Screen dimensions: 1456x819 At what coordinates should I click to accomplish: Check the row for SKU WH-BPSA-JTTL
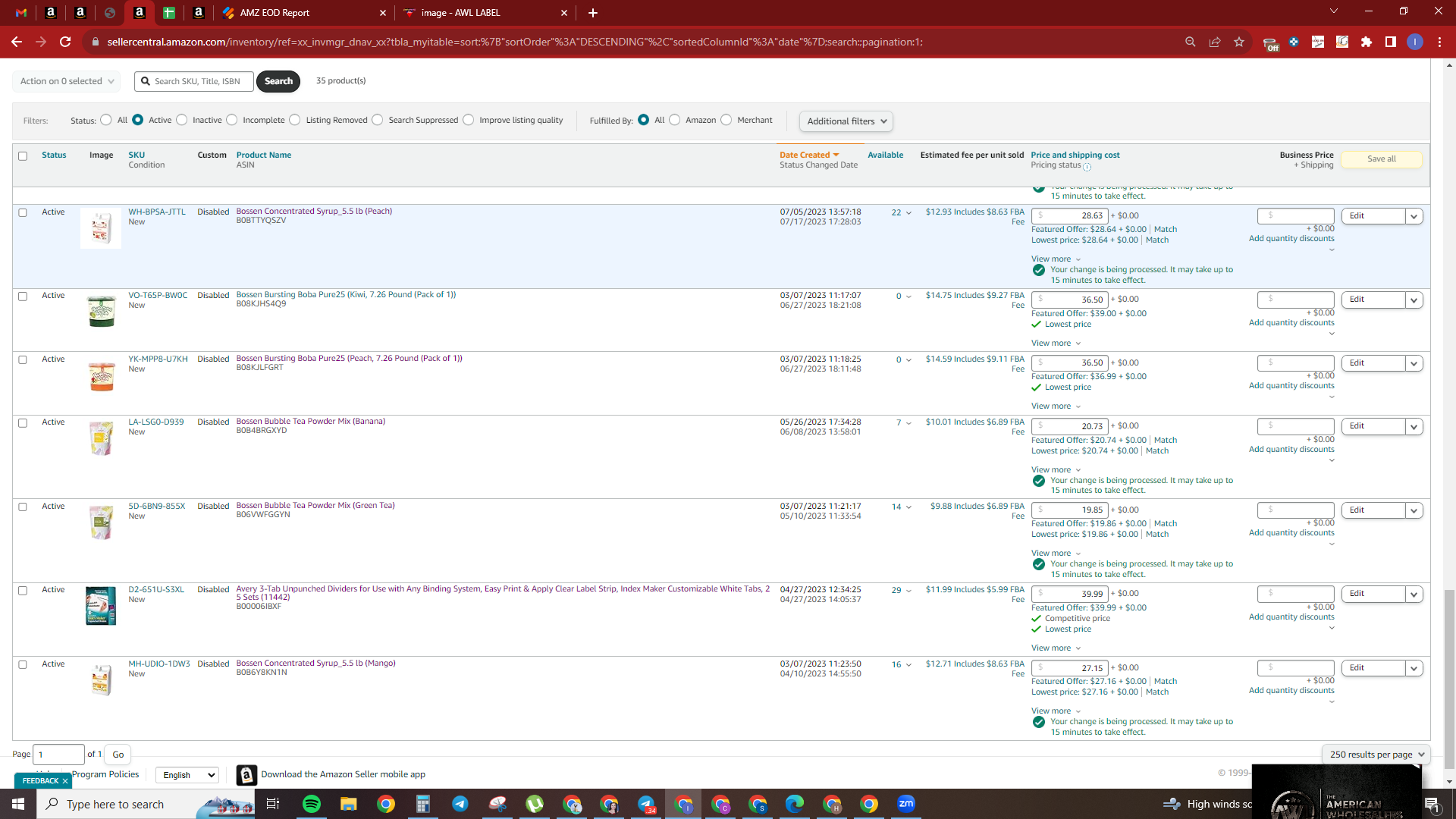click(x=23, y=213)
